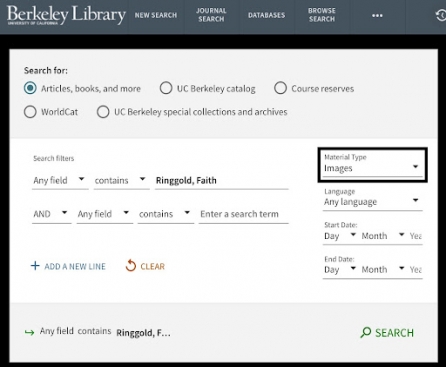
Task: Select UC Berkeley catalog radio button
Action: (166, 88)
